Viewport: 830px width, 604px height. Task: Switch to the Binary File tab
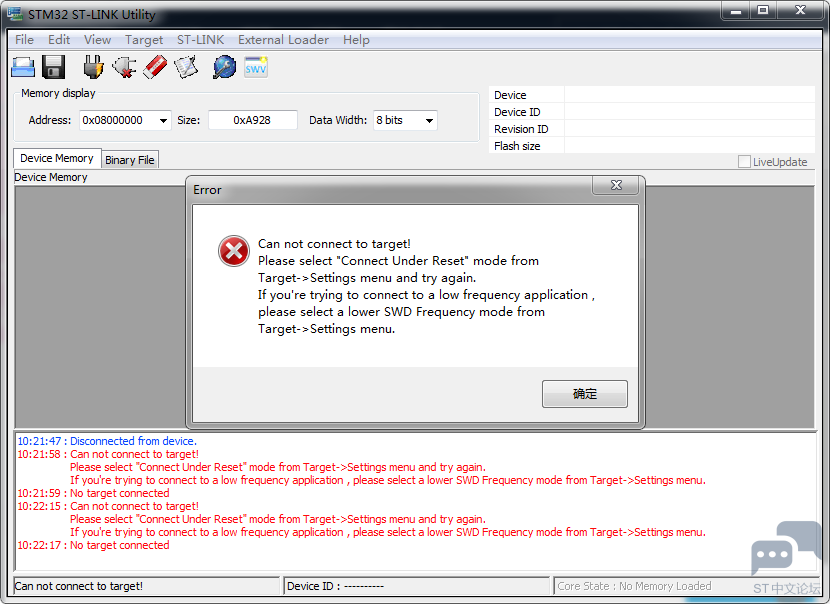click(130, 160)
